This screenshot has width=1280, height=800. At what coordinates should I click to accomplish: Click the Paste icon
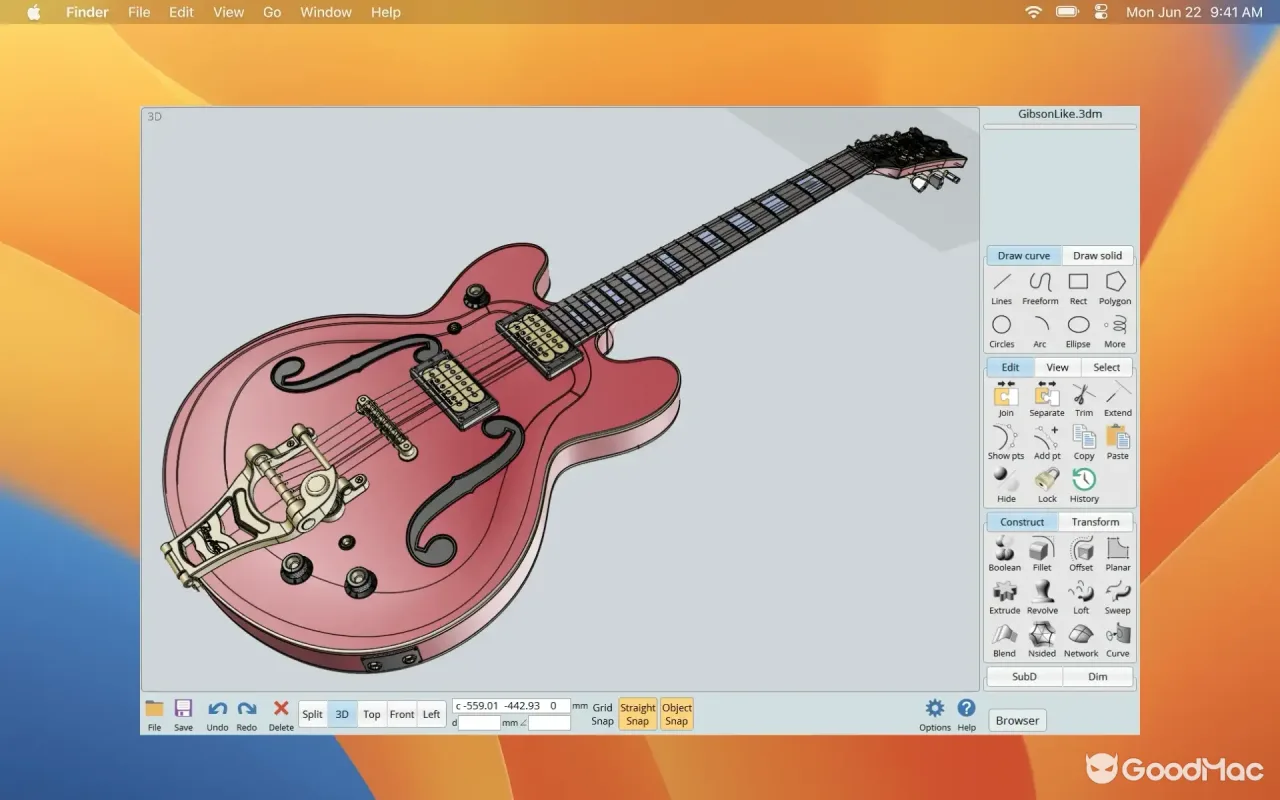pos(1118,442)
